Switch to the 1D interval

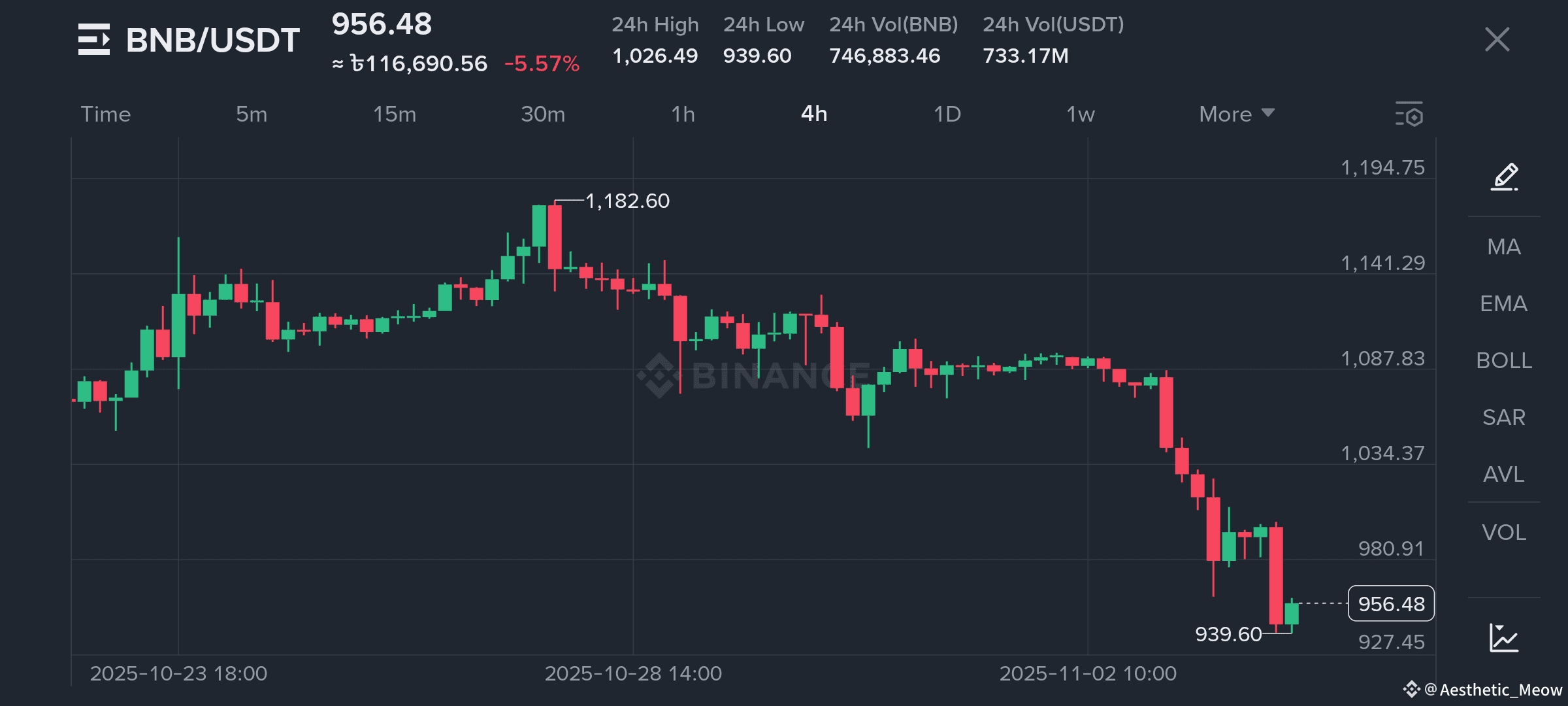[947, 114]
